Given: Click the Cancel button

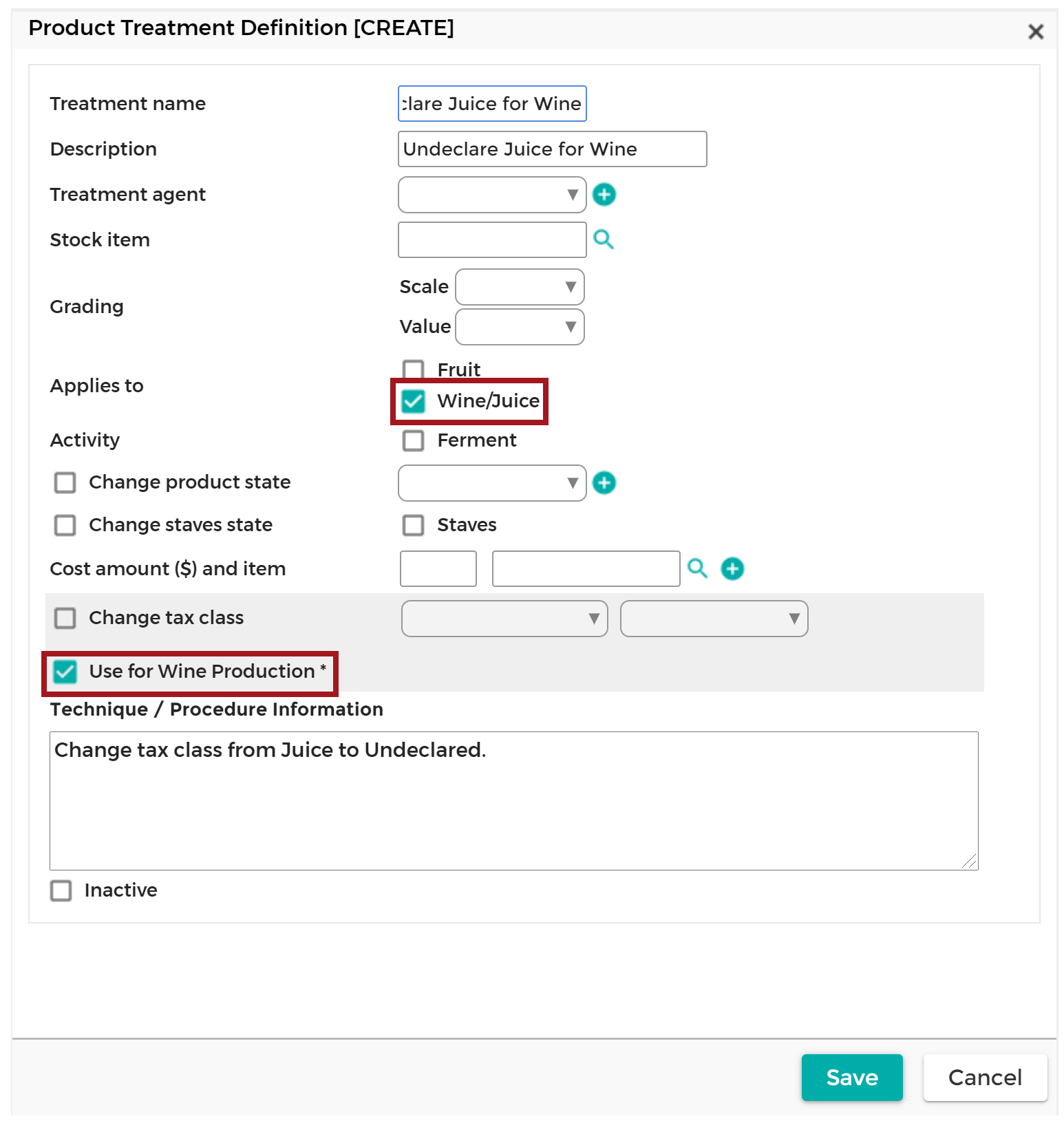Looking at the screenshot, I should pyautogui.click(x=985, y=1078).
